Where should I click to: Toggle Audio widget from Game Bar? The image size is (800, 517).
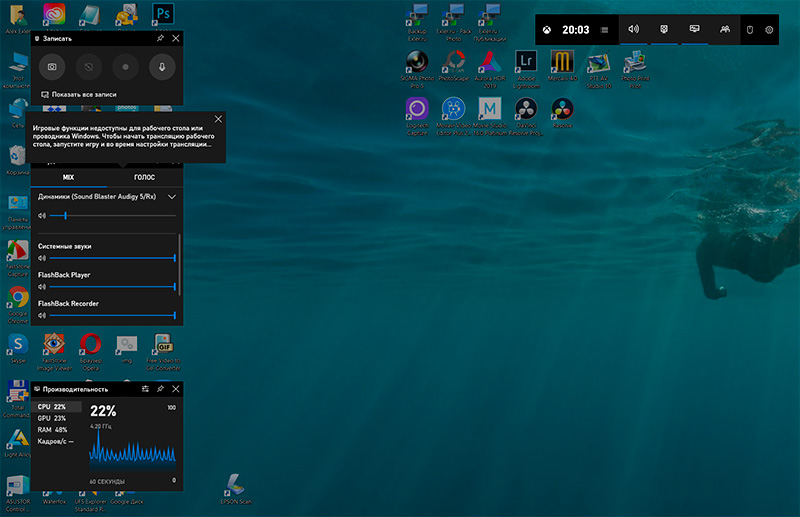pos(633,30)
